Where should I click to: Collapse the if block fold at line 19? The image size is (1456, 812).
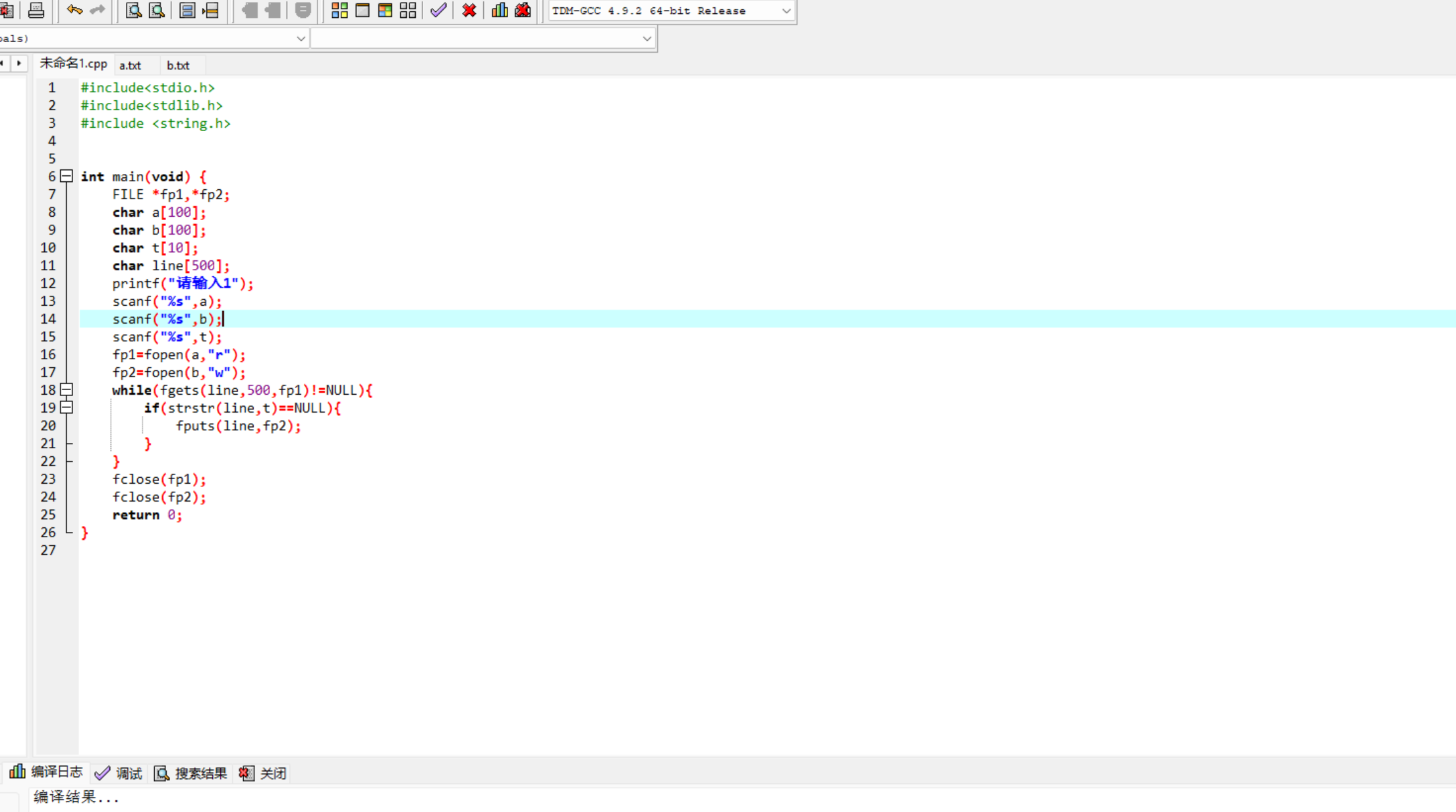tap(67, 407)
